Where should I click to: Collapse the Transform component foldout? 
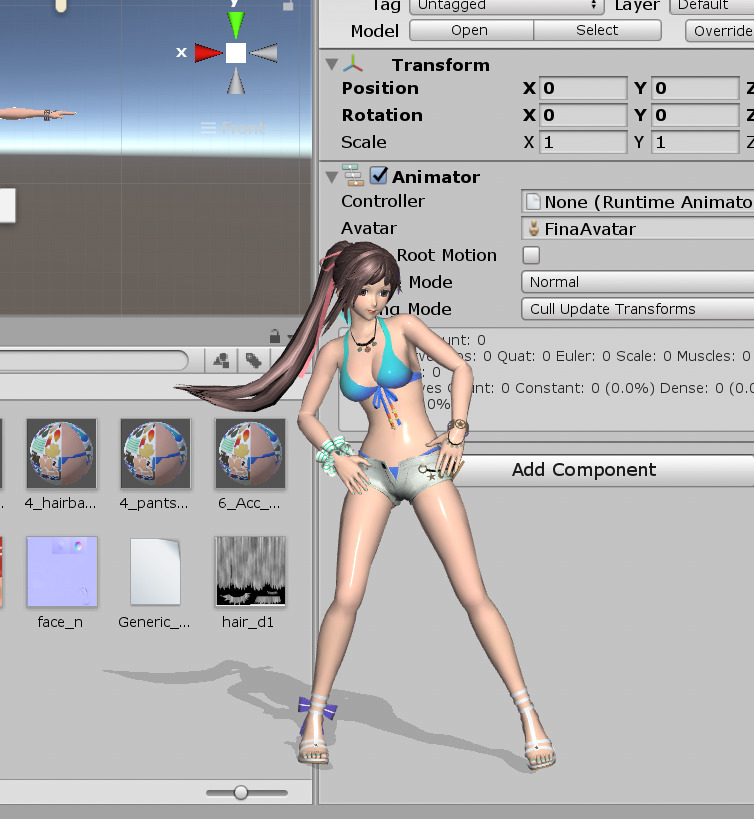point(332,65)
